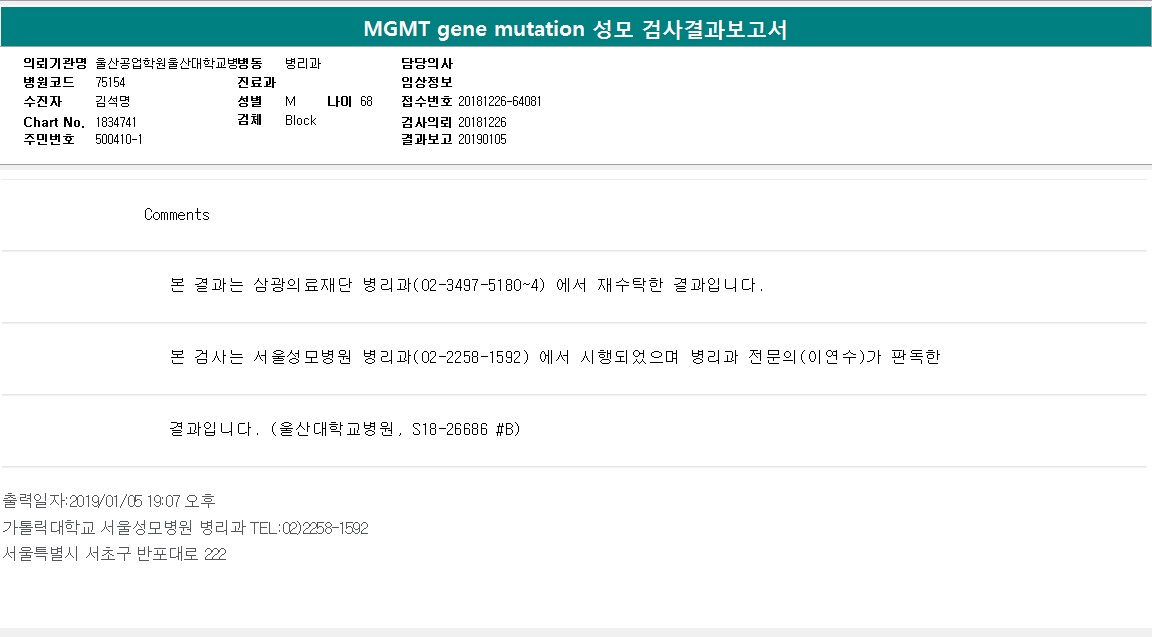Click the 결과보고 date 20190105
The width and height of the screenshot is (1152, 637).
[482, 139]
